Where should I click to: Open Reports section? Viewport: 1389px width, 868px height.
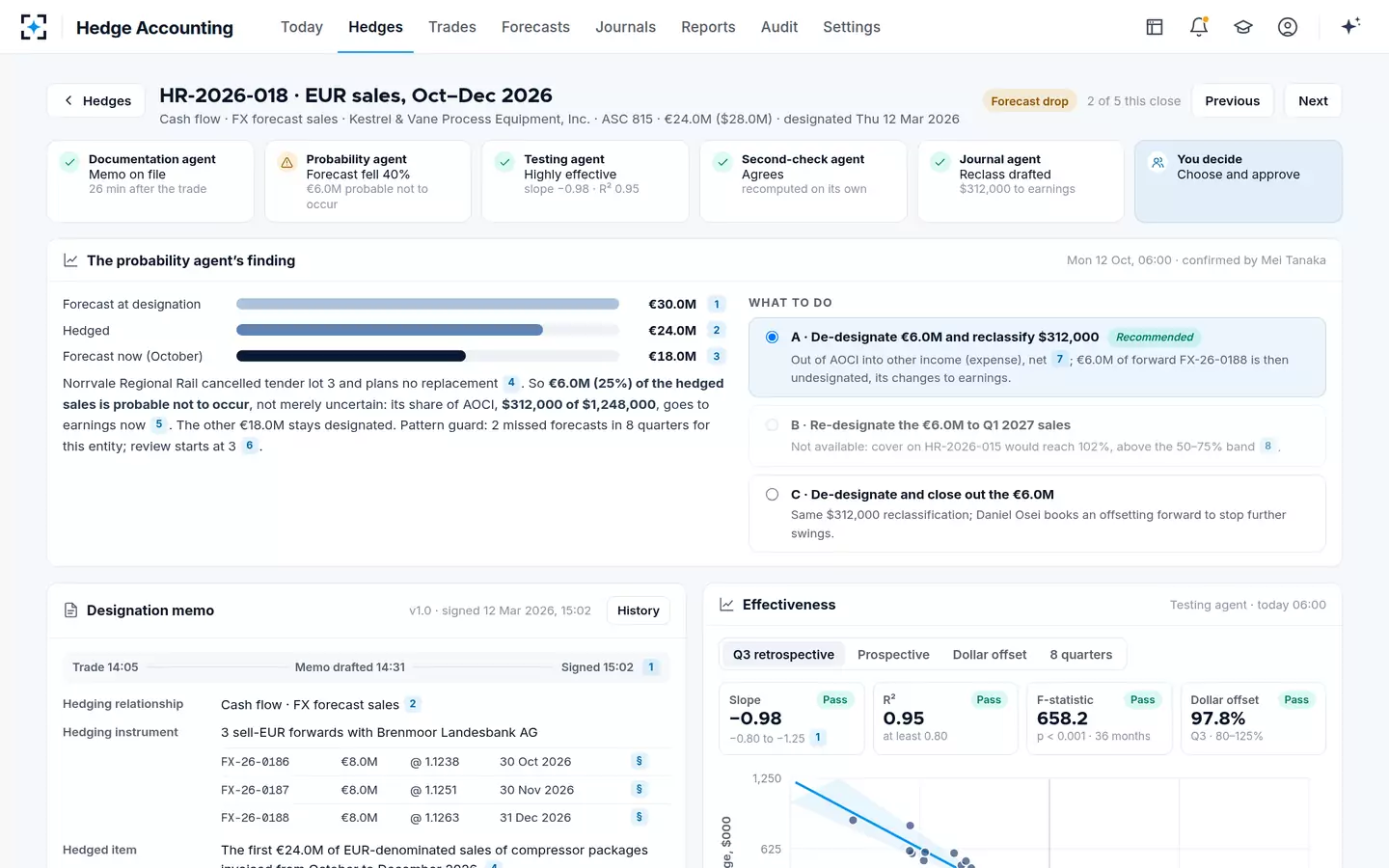pos(708,27)
